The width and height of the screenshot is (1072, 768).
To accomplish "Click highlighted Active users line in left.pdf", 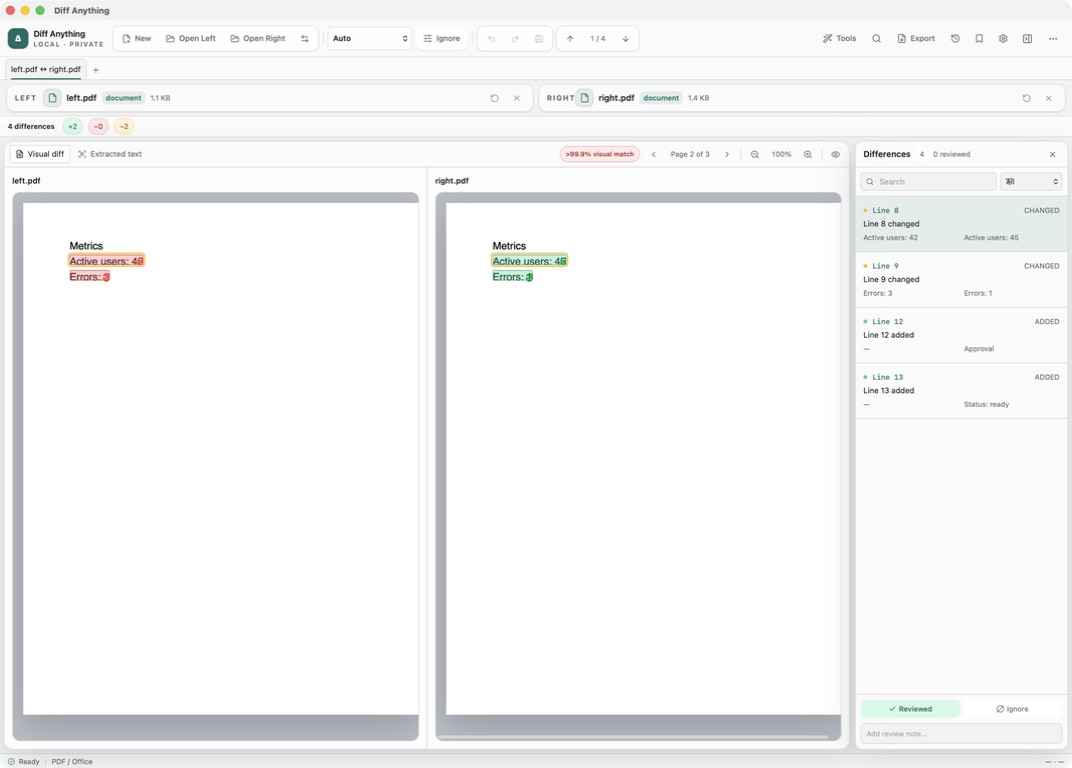I will click(x=106, y=261).
